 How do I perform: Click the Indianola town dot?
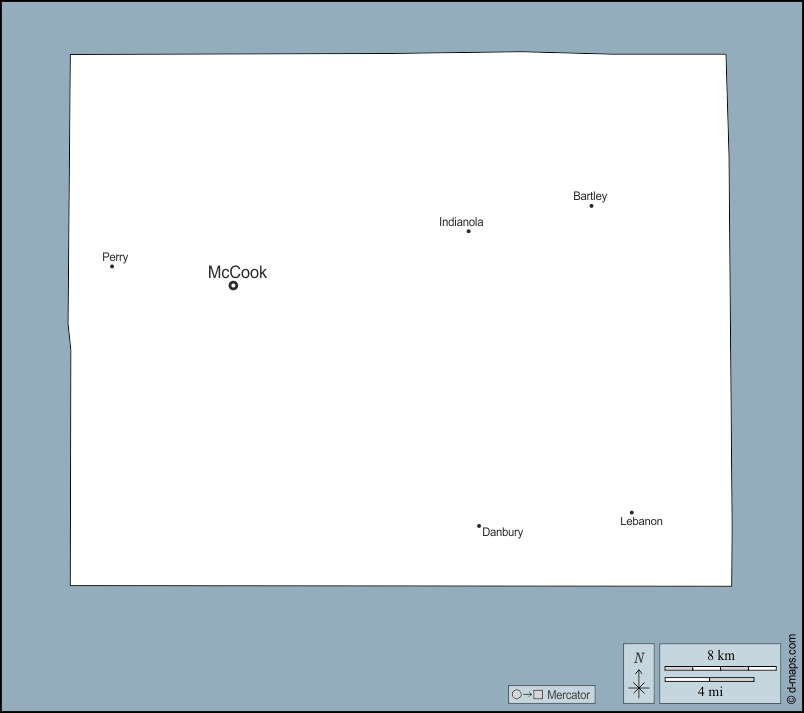pyautogui.click(x=468, y=231)
